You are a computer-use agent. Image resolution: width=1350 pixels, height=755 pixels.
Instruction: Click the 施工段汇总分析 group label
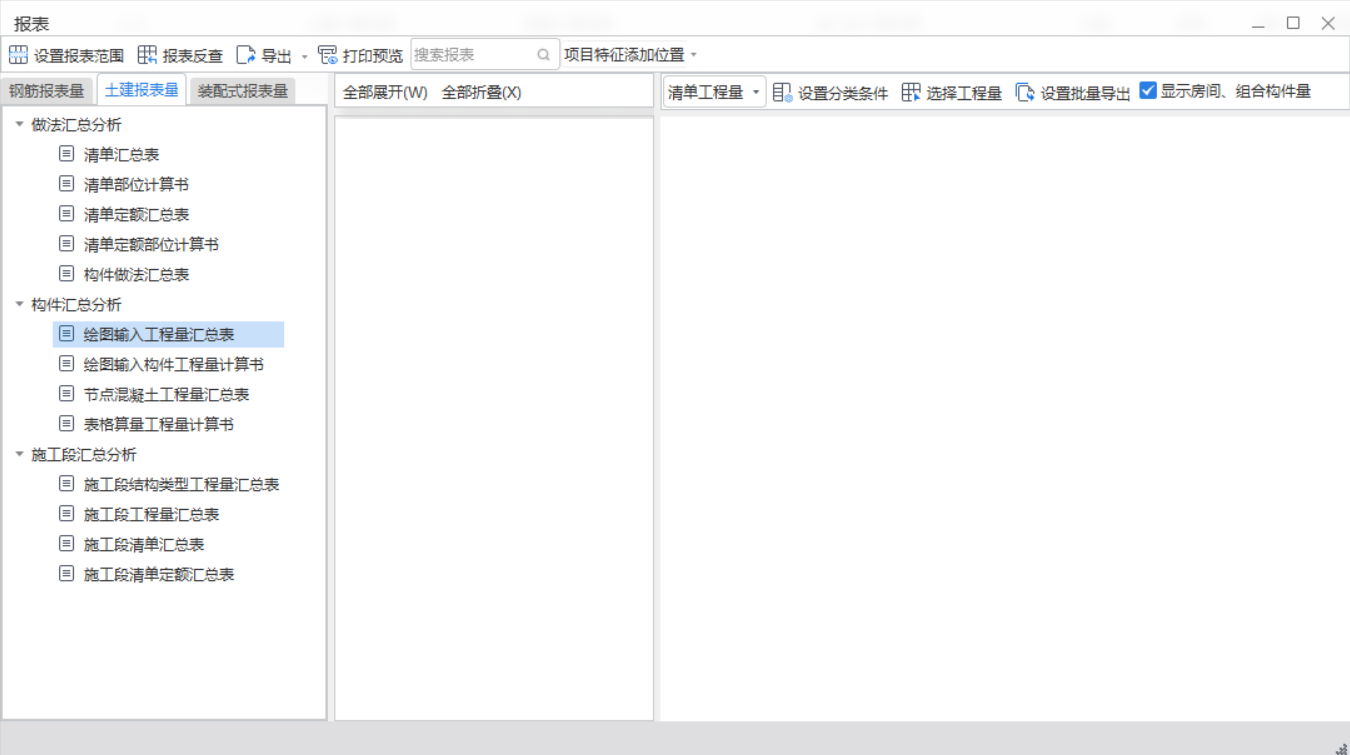pos(84,454)
